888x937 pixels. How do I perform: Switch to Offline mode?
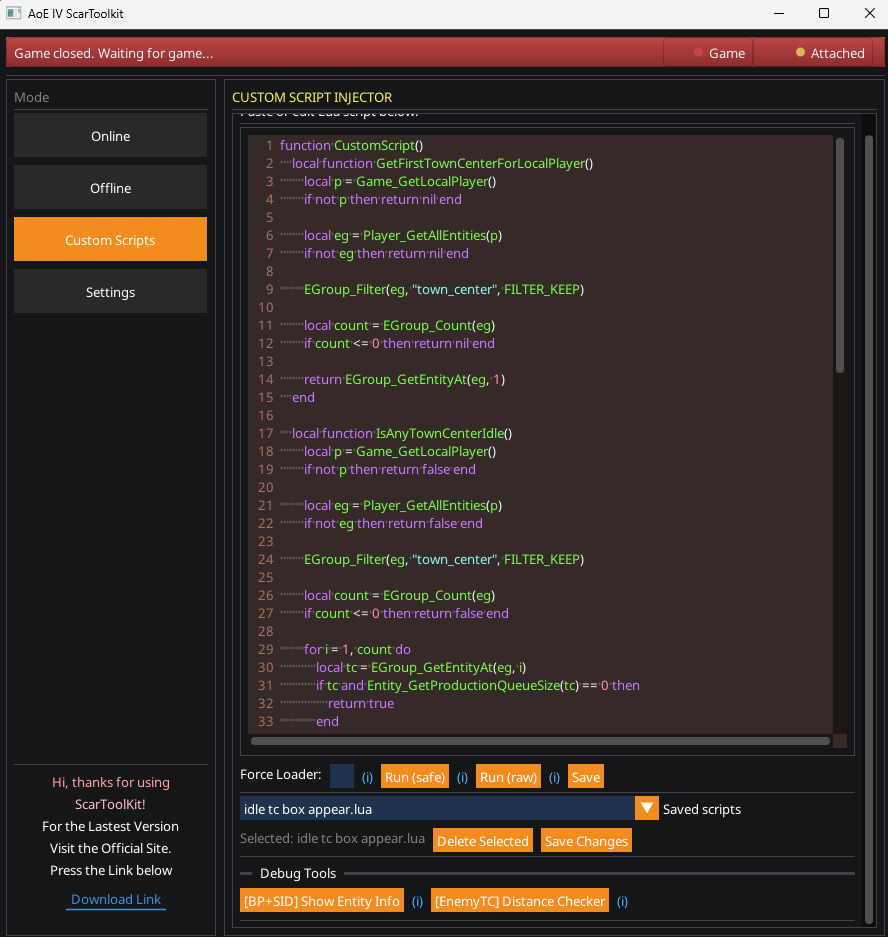tap(110, 187)
